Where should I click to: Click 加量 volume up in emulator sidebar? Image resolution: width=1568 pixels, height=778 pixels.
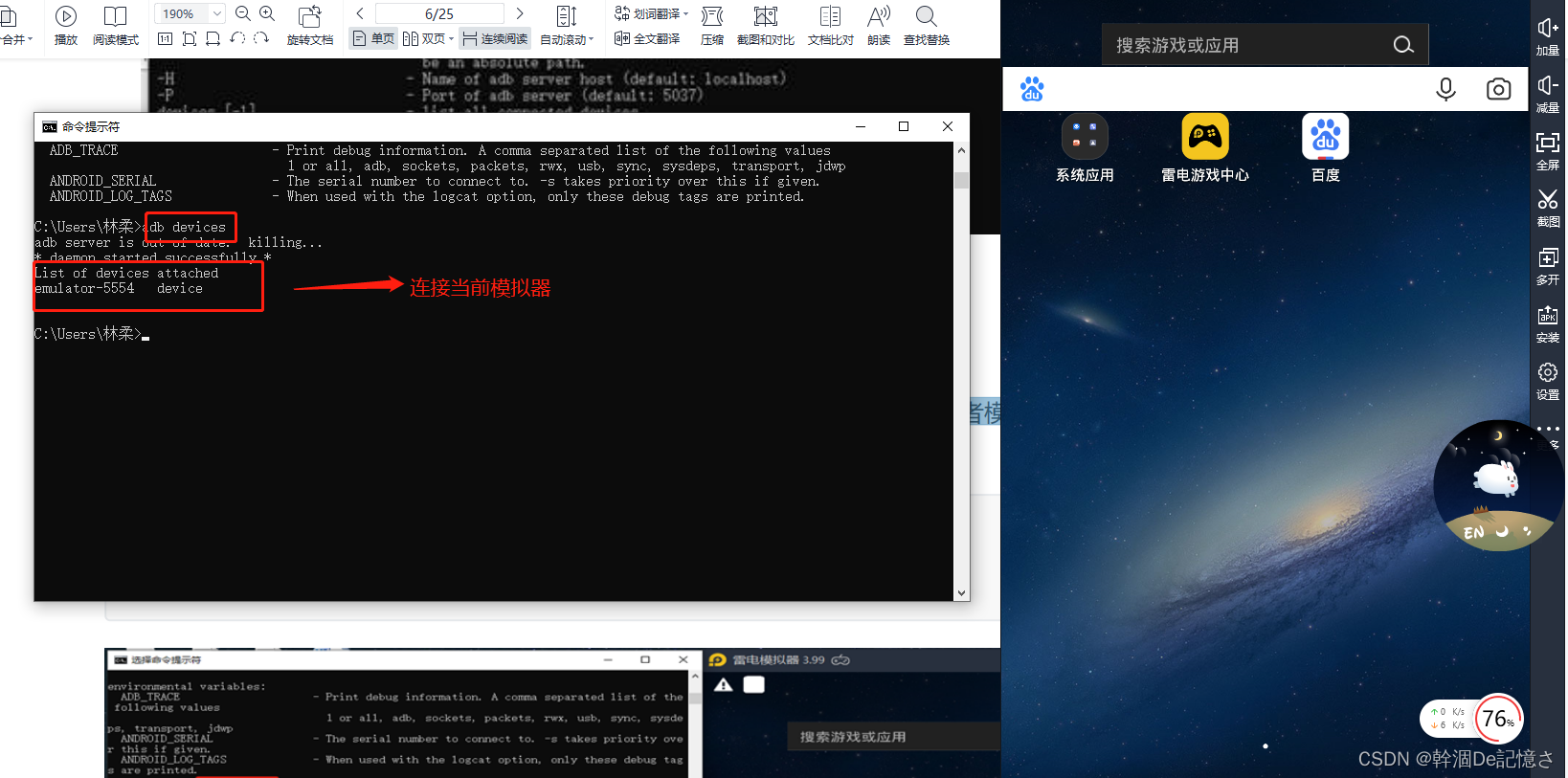tap(1548, 36)
